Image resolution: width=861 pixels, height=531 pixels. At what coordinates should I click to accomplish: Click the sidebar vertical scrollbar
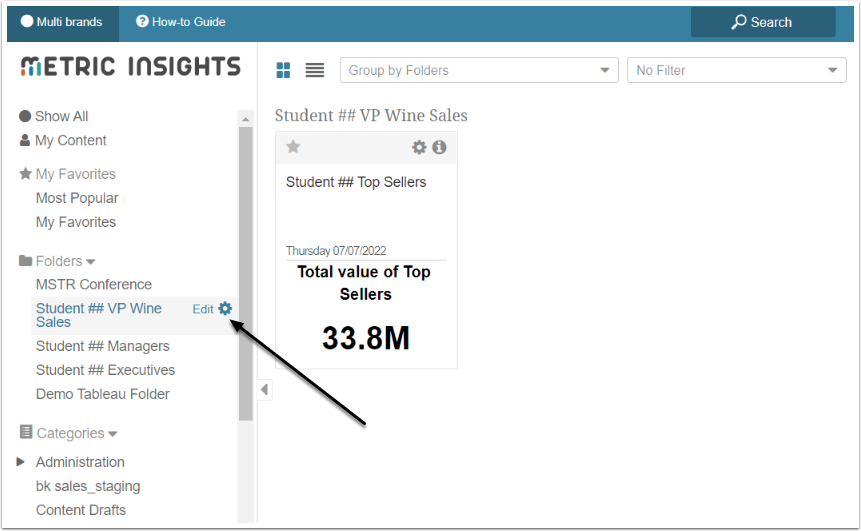pos(245,270)
